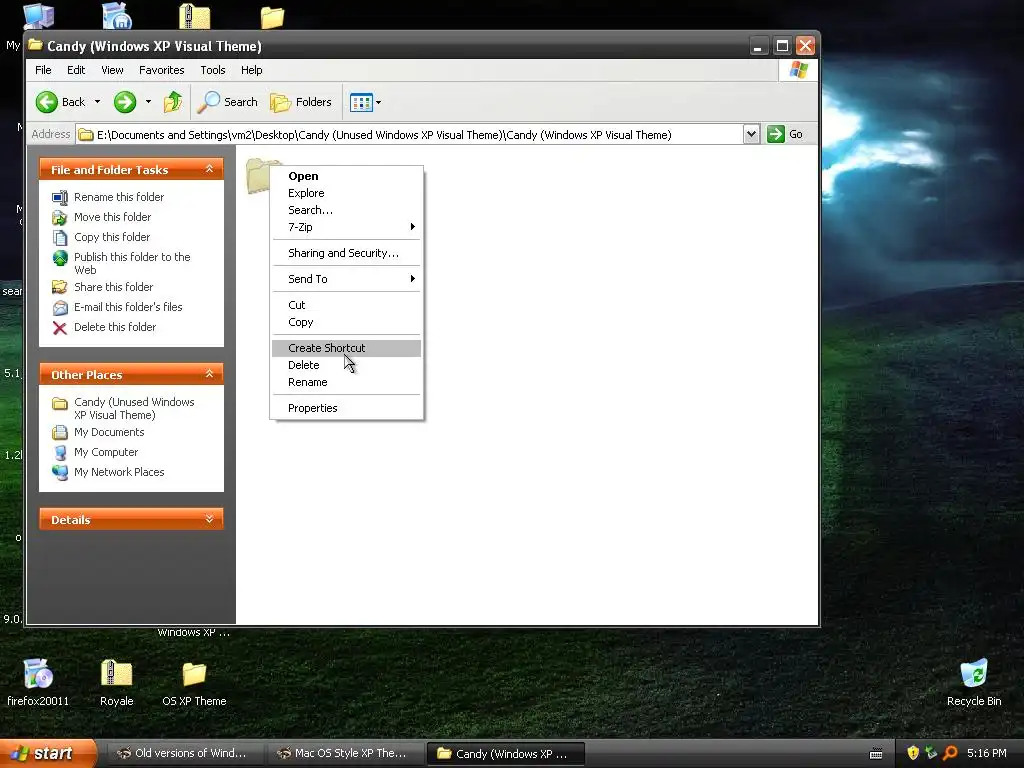The height and width of the screenshot is (768, 1024).
Task: Click the red Delete this folder icon
Action: click(x=59, y=328)
